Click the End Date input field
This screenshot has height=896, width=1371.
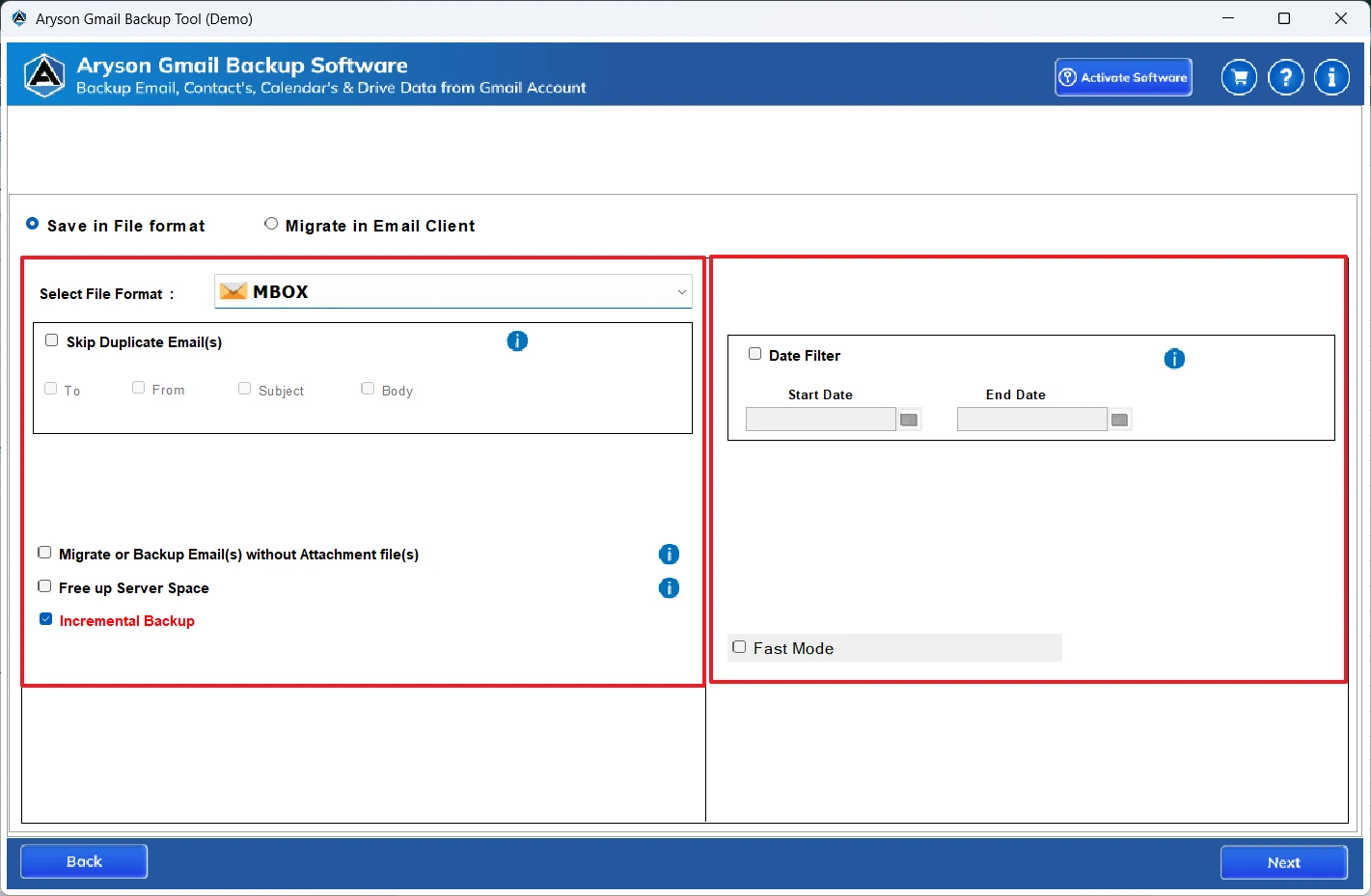point(1031,420)
